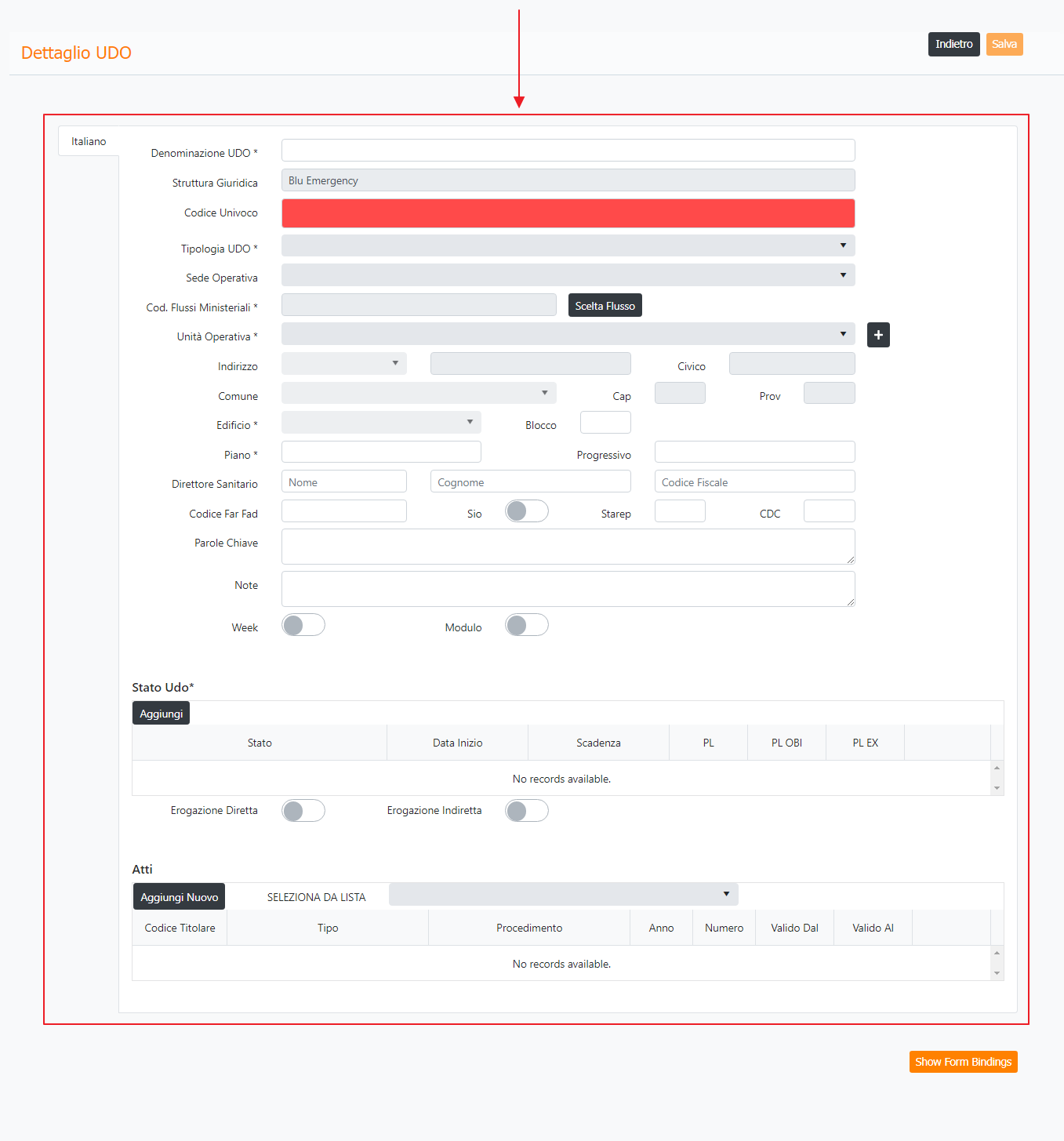Open the Comune dropdown list
The image size is (1064, 1141).
click(419, 393)
